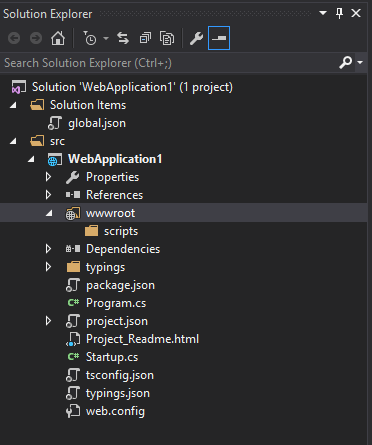Viewport: 372px width, 445px height.
Task: Select the wwwroot folder
Action: tap(110, 213)
